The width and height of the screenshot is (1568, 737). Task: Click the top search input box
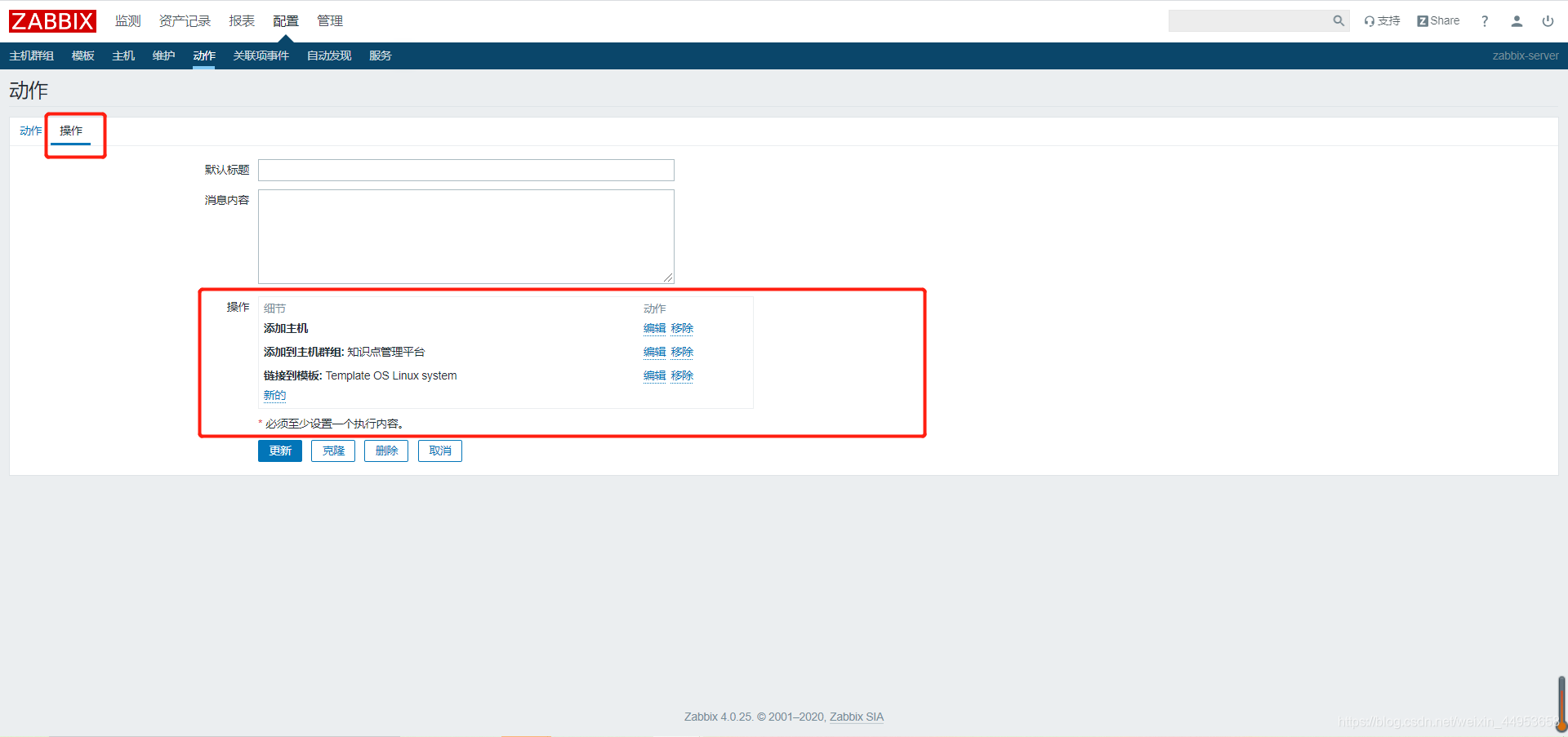pos(1249,21)
